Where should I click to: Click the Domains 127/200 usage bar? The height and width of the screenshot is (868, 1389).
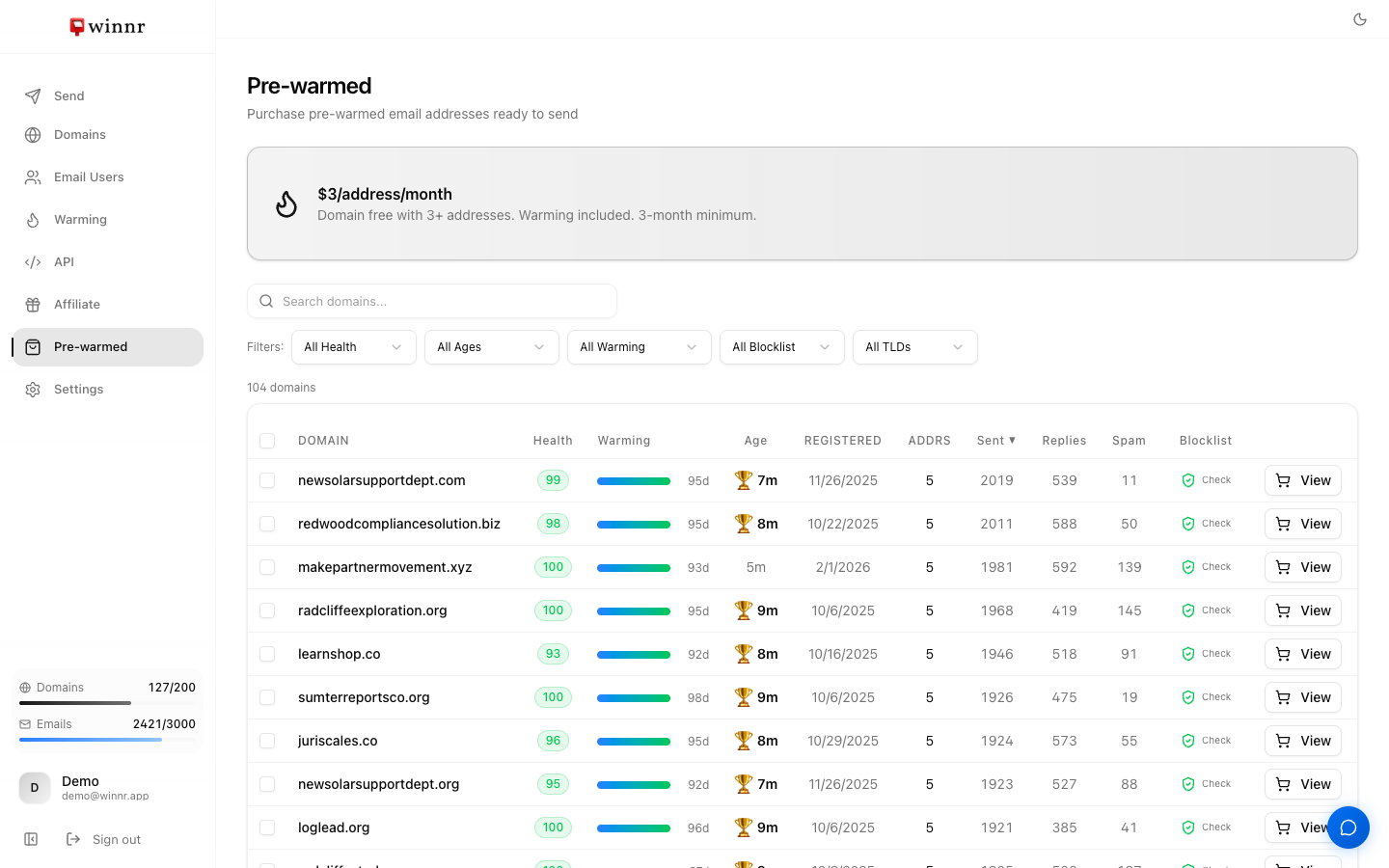point(107,703)
